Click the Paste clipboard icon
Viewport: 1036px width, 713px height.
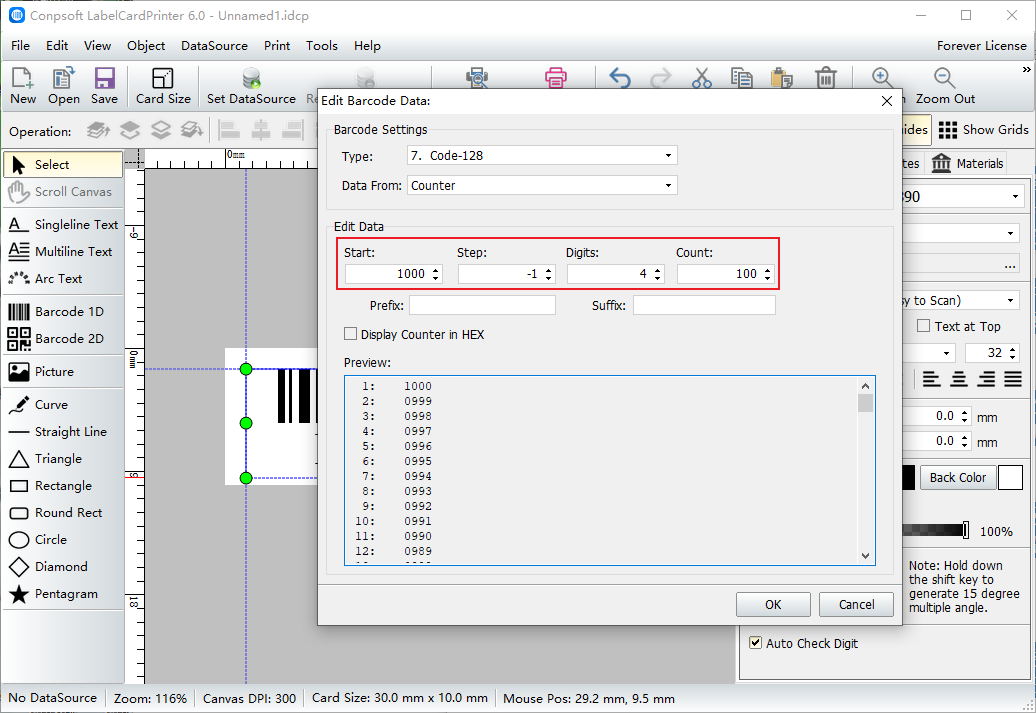coord(782,78)
